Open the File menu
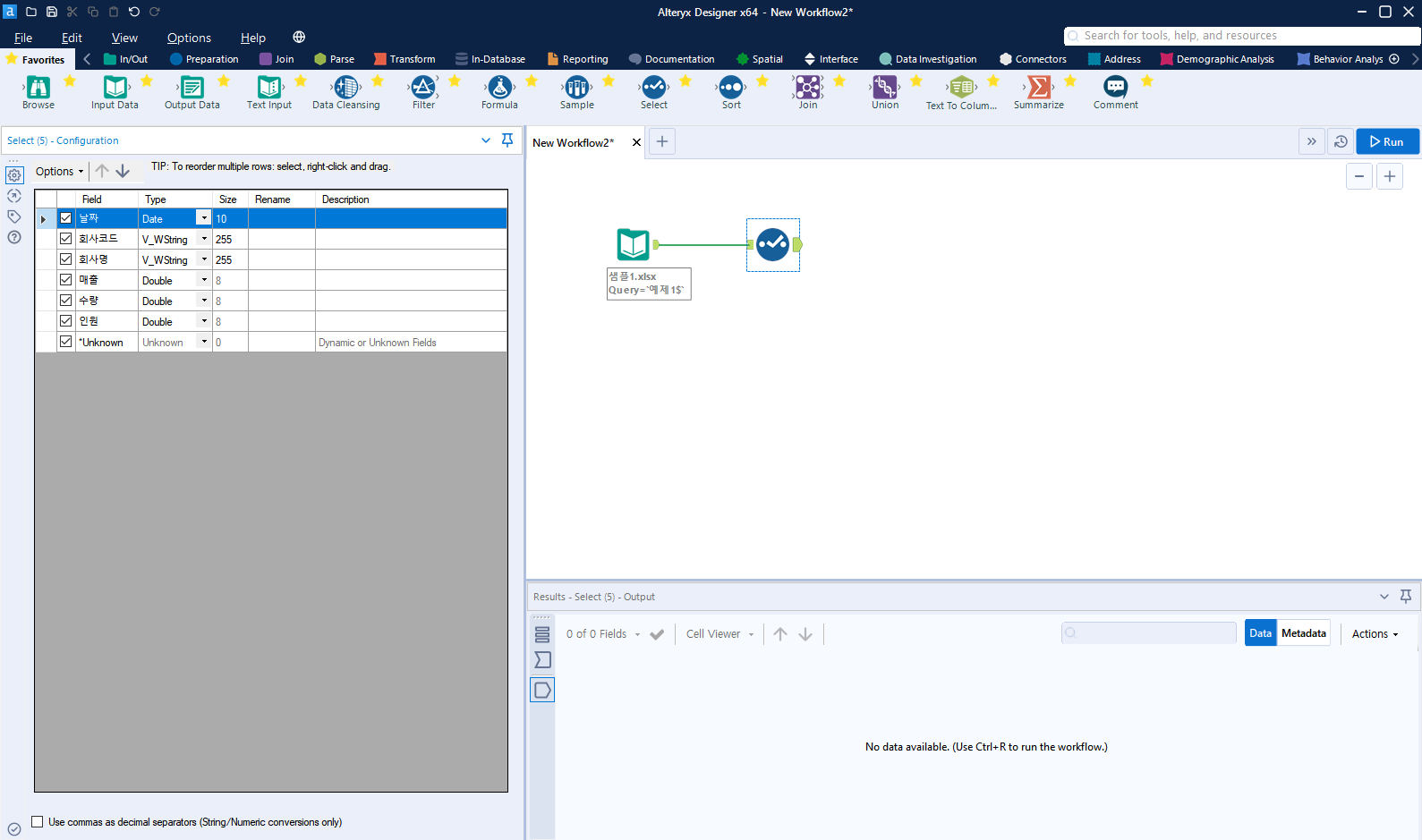1422x840 pixels. point(23,38)
